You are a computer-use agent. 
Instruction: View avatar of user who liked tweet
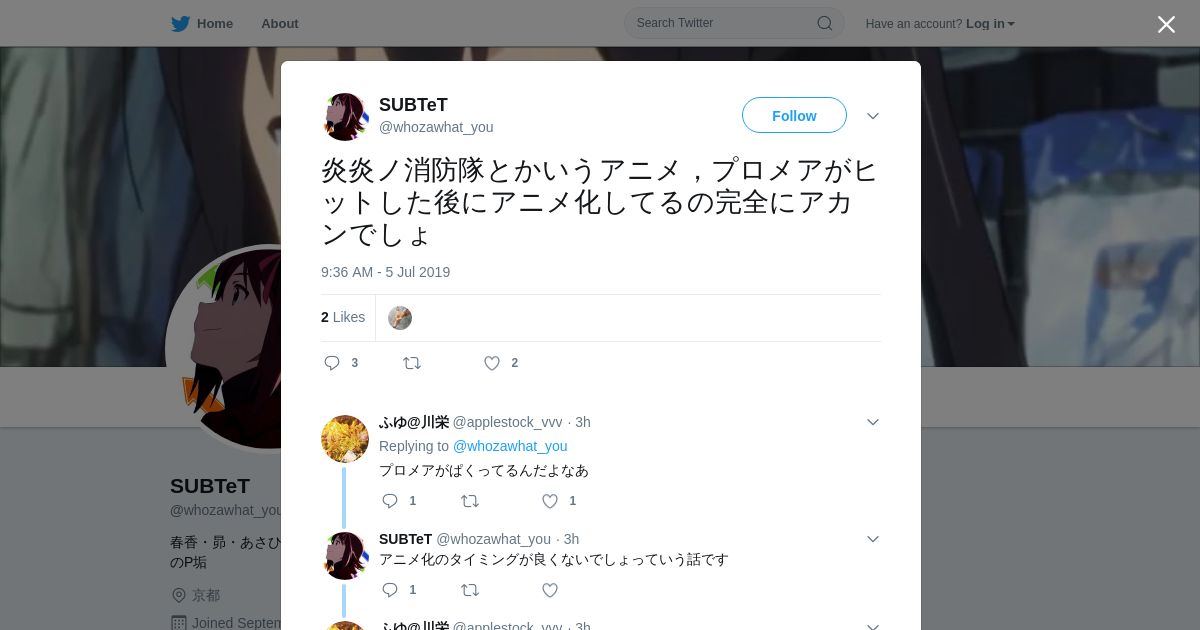point(400,318)
